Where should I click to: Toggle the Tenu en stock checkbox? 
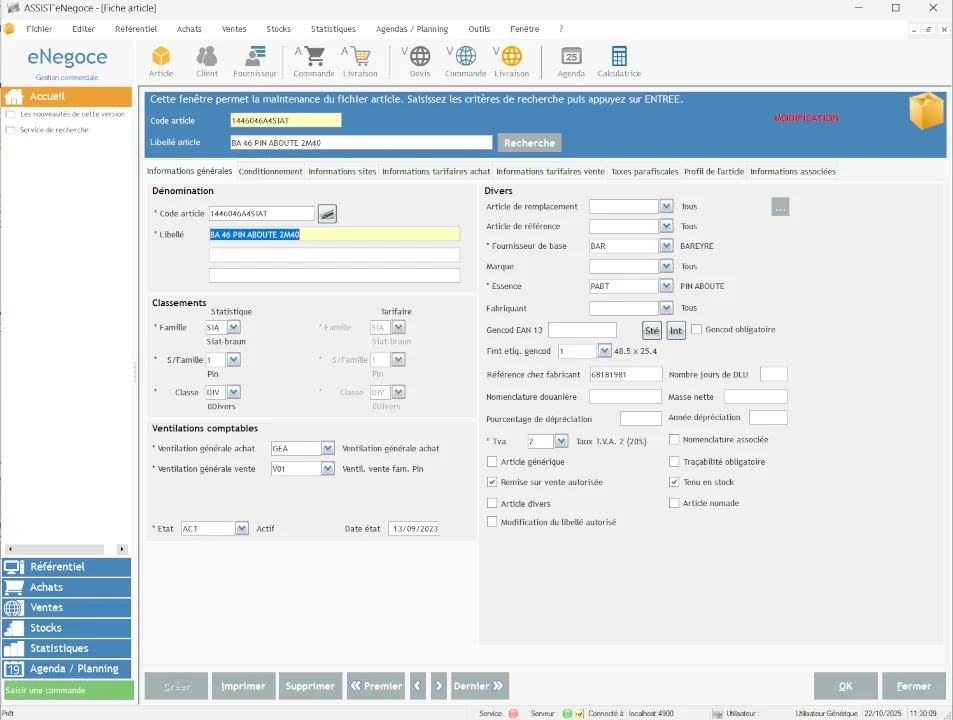674,482
